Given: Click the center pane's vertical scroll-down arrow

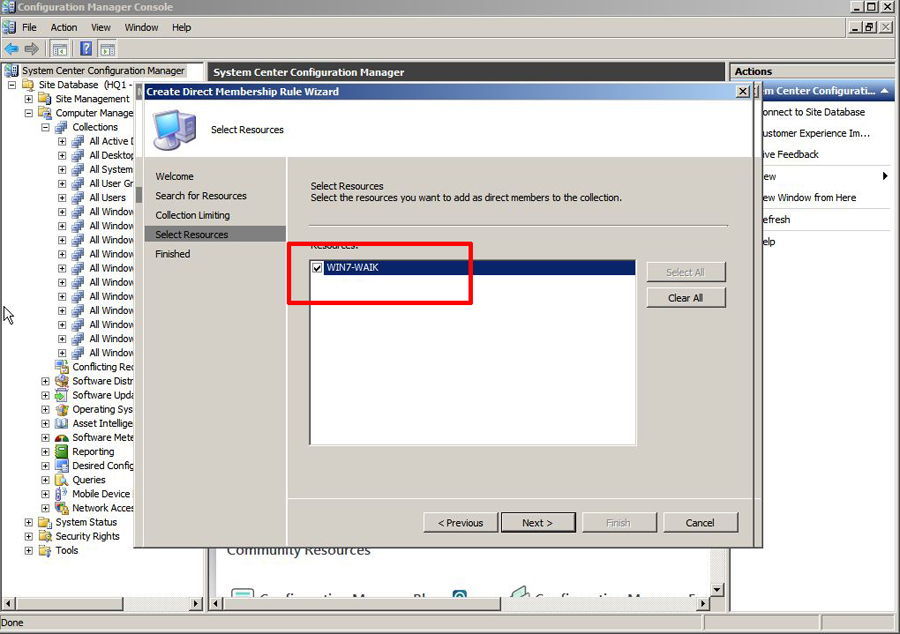Looking at the screenshot, I should point(717,590).
